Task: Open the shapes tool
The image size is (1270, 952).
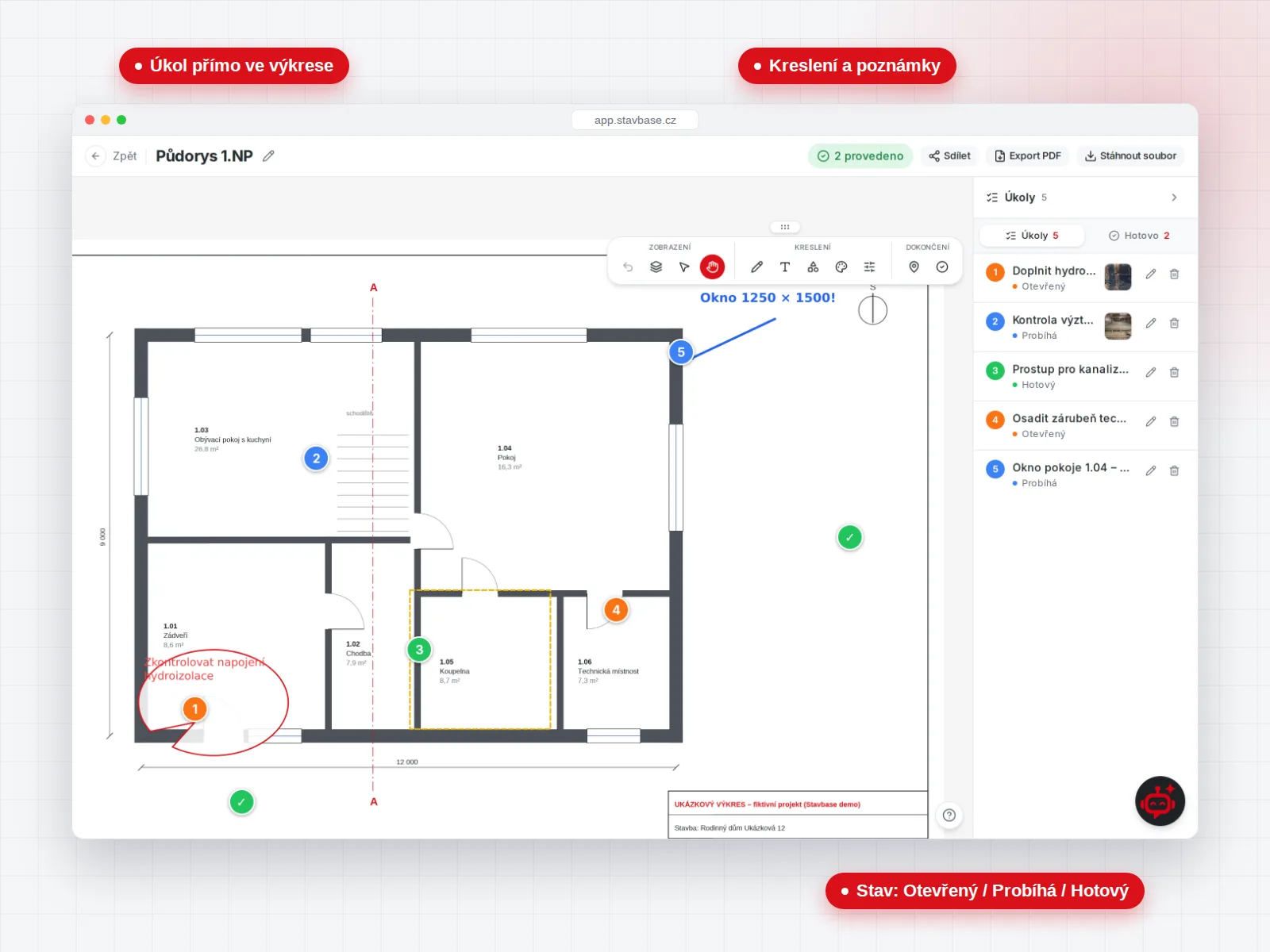Action: 813,267
